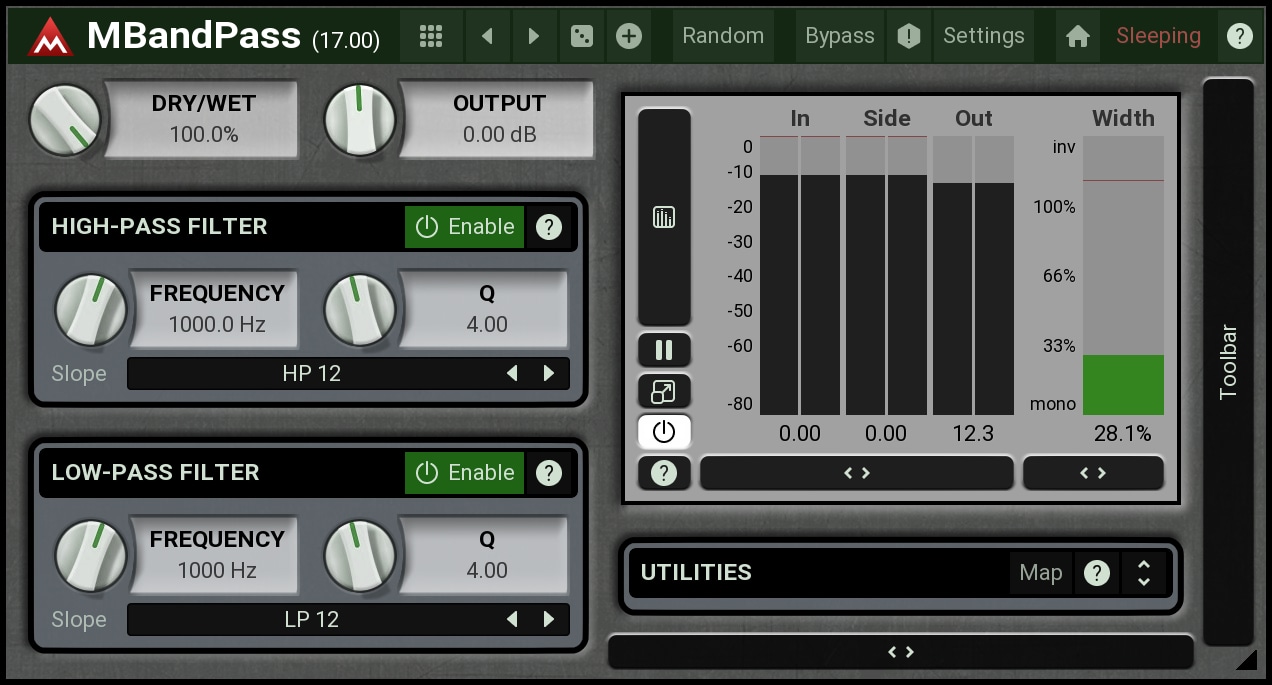
Task: Click the Dry/Wet knob
Action: click(66, 120)
